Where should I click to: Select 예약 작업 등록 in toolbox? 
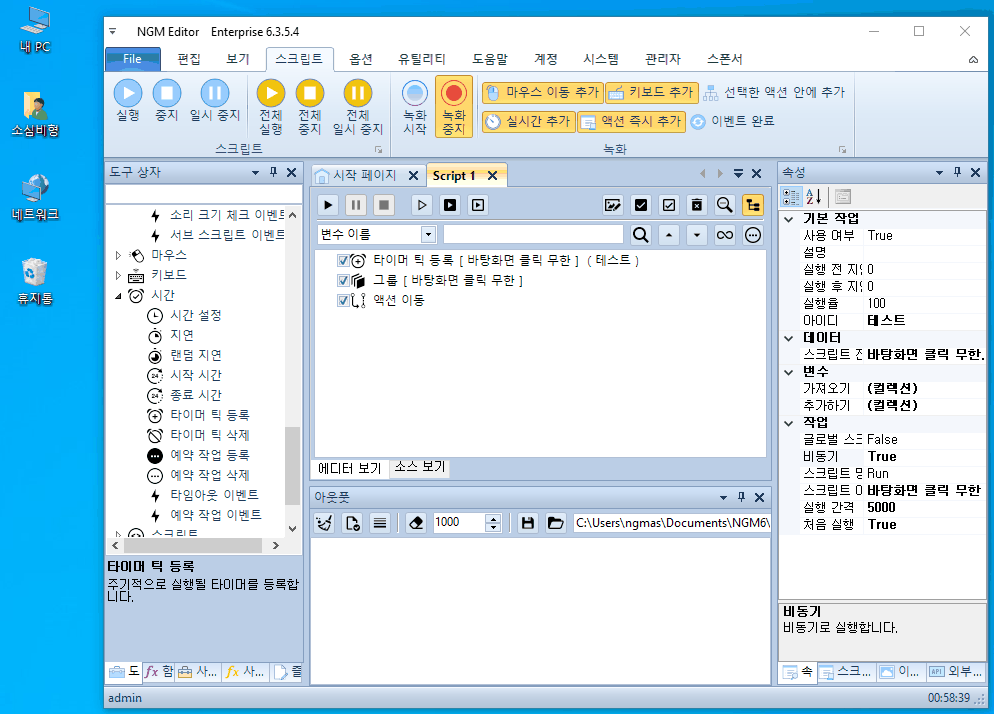pos(209,455)
